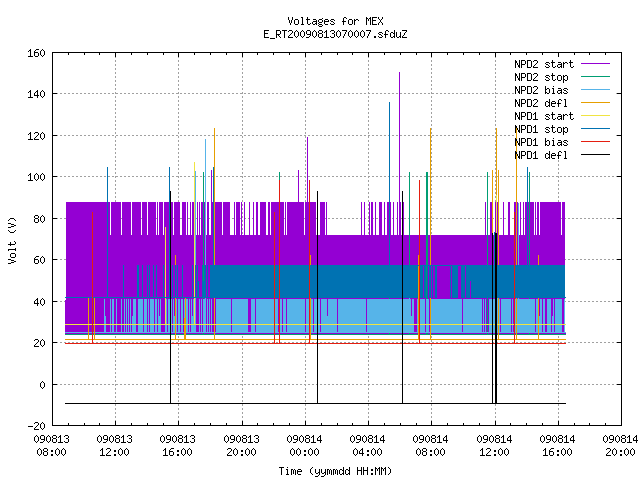Click the red NPD1 bias legend line
This screenshot has height=480, width=640.
tap(596, 142)
